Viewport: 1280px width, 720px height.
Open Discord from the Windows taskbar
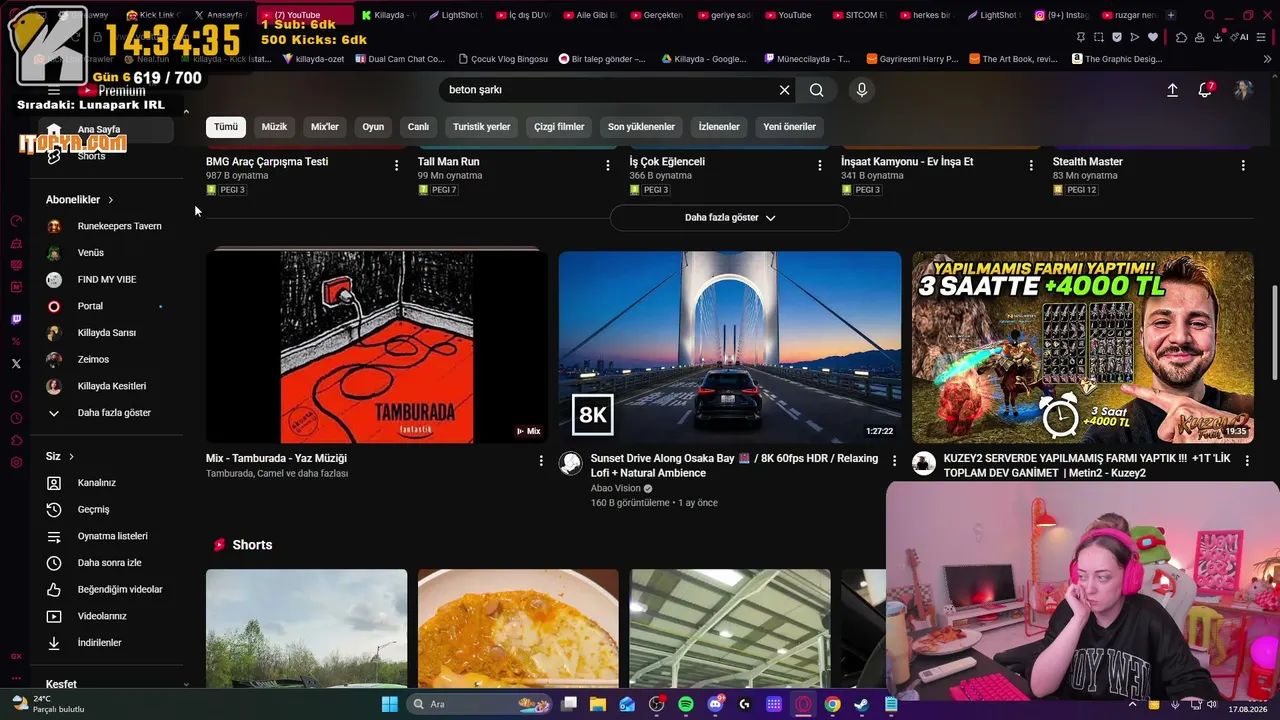click(715, 704)
